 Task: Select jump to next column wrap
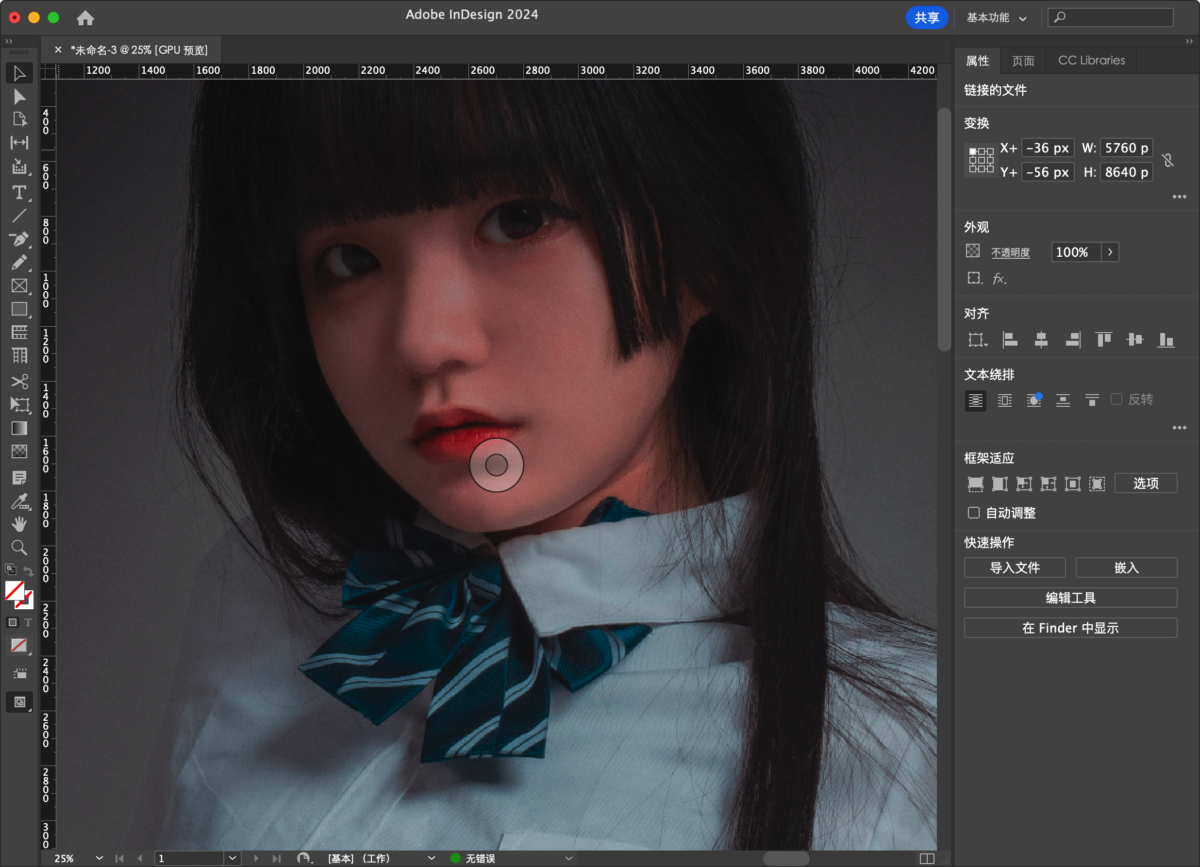click(1092, 400)
